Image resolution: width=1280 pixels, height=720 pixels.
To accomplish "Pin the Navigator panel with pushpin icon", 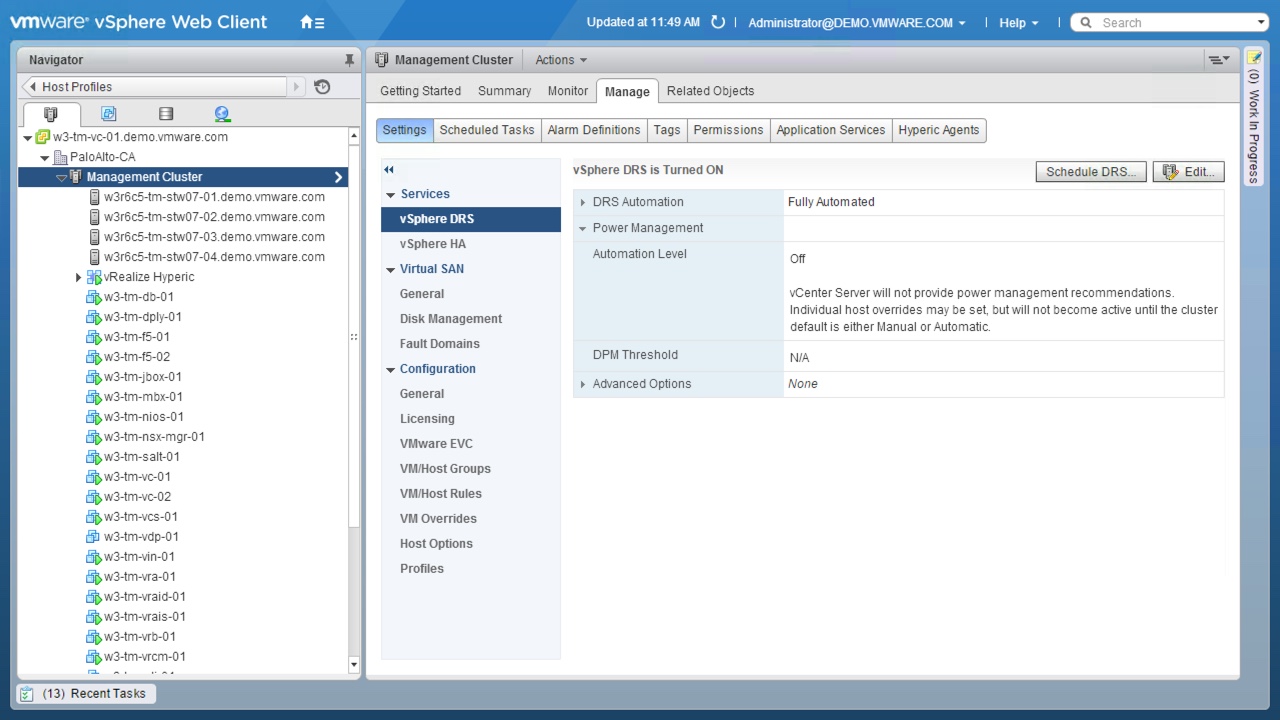I will point(349,60).
